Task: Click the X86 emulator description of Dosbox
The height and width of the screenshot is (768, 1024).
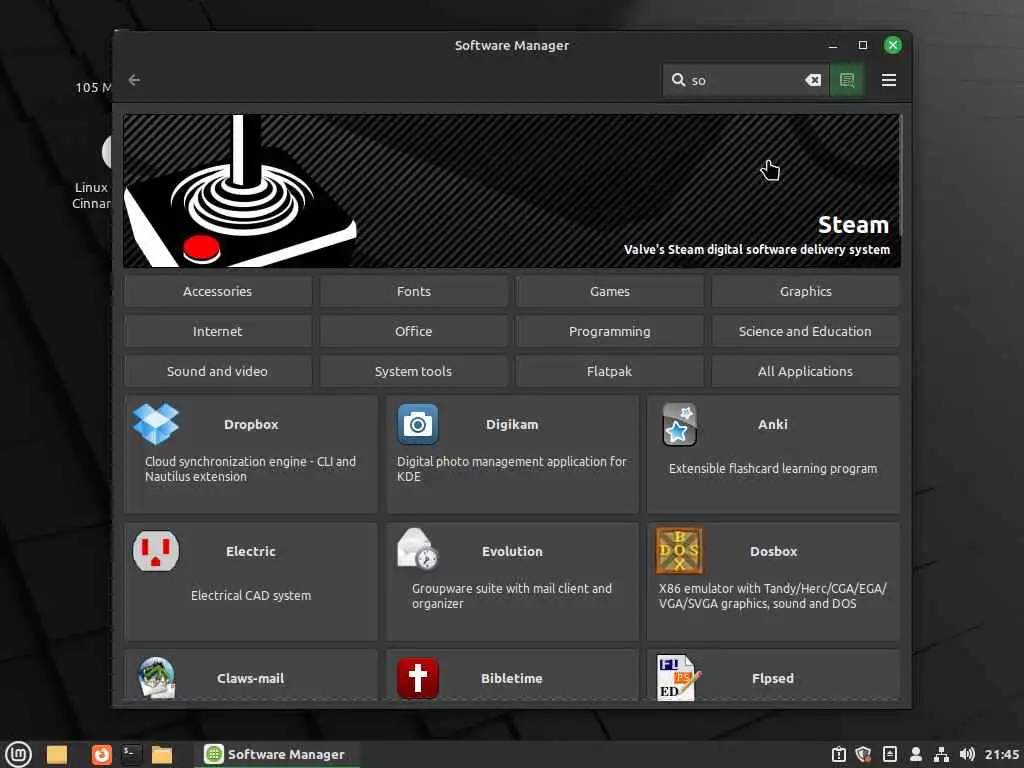Action: (x=773, y=596)
